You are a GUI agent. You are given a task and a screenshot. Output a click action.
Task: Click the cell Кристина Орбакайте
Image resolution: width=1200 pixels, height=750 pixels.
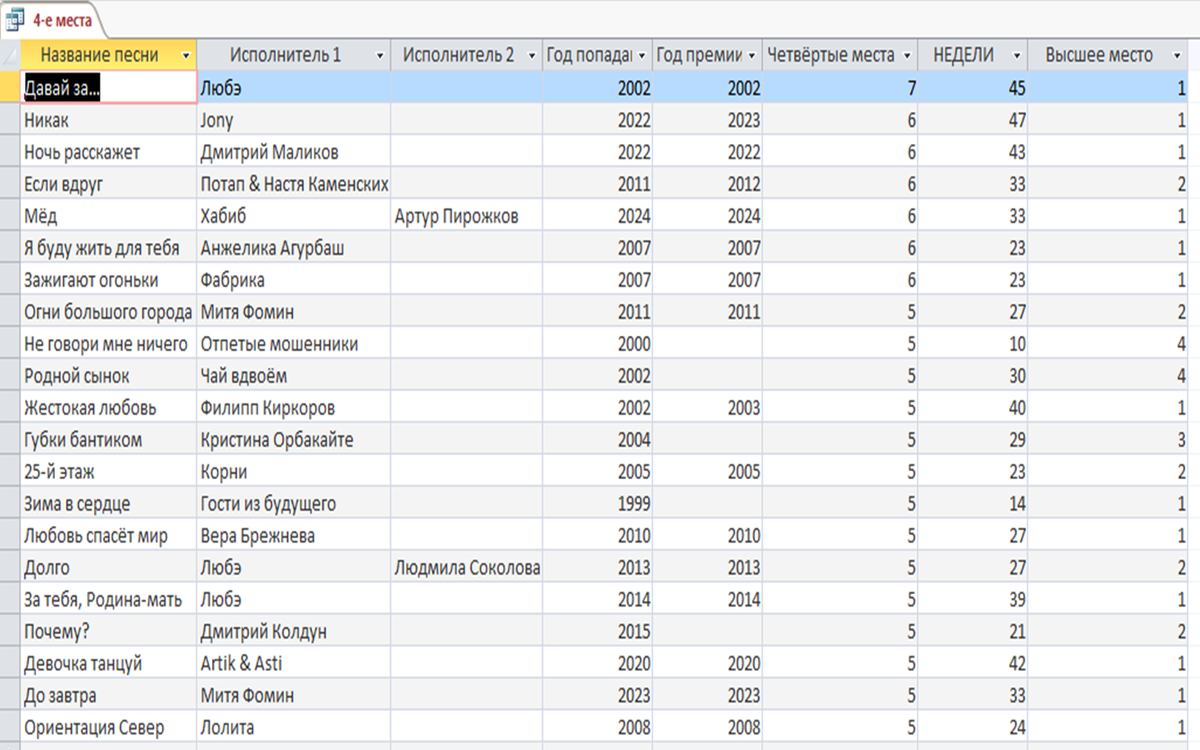point(294,440)
